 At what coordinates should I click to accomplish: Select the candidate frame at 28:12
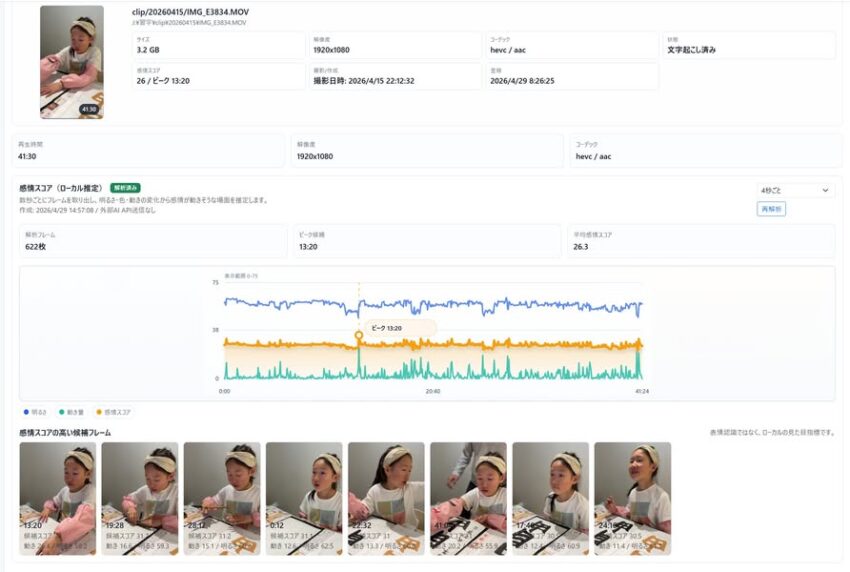click(222, 498)
